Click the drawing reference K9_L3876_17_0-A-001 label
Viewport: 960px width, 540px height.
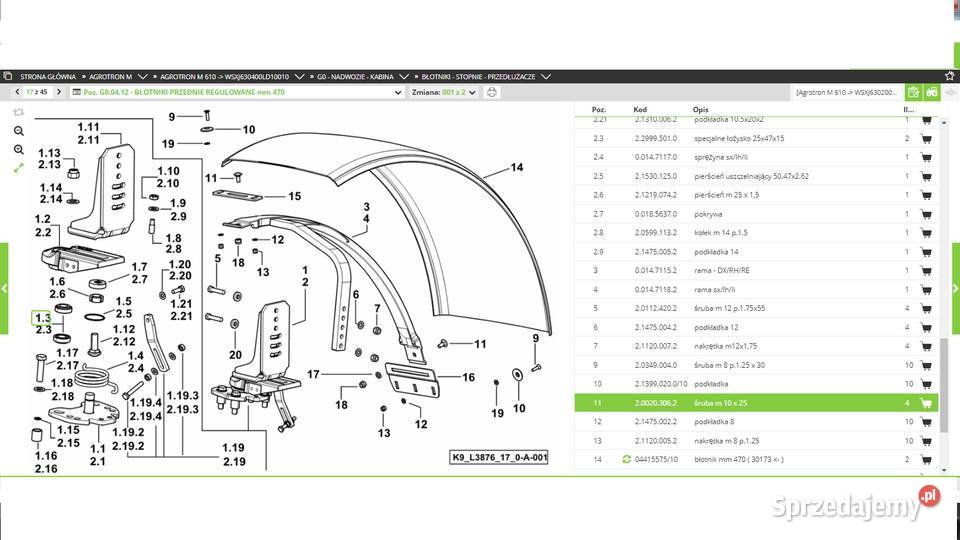[499, 457]
